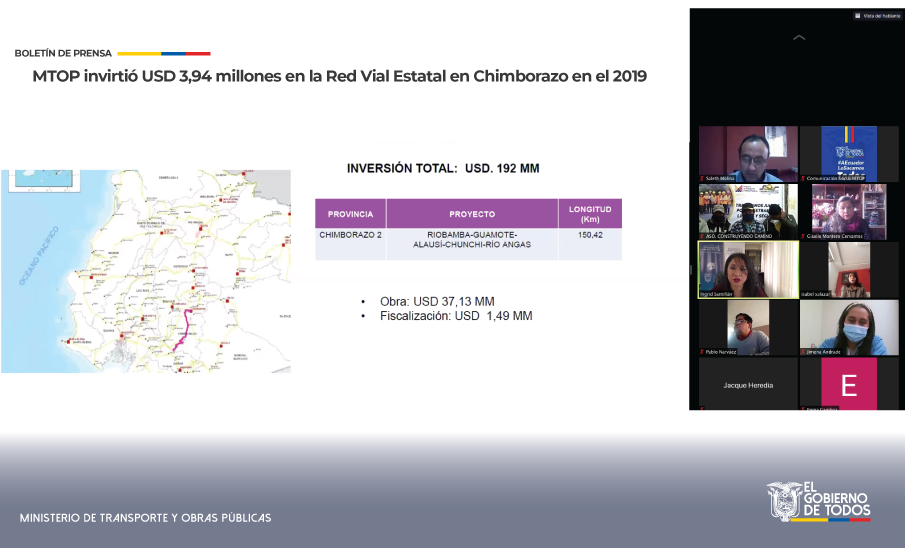Click the pink E avatar tile

coord(848,384)
